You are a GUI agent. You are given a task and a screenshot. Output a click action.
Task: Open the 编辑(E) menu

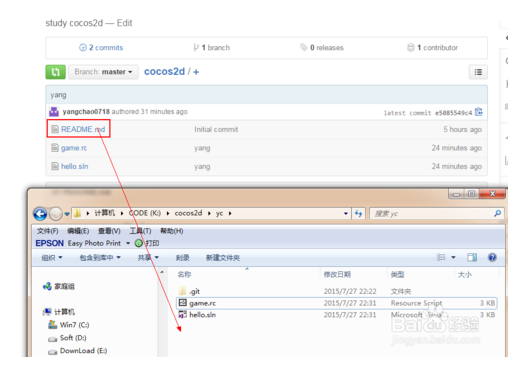coord(78,231)
